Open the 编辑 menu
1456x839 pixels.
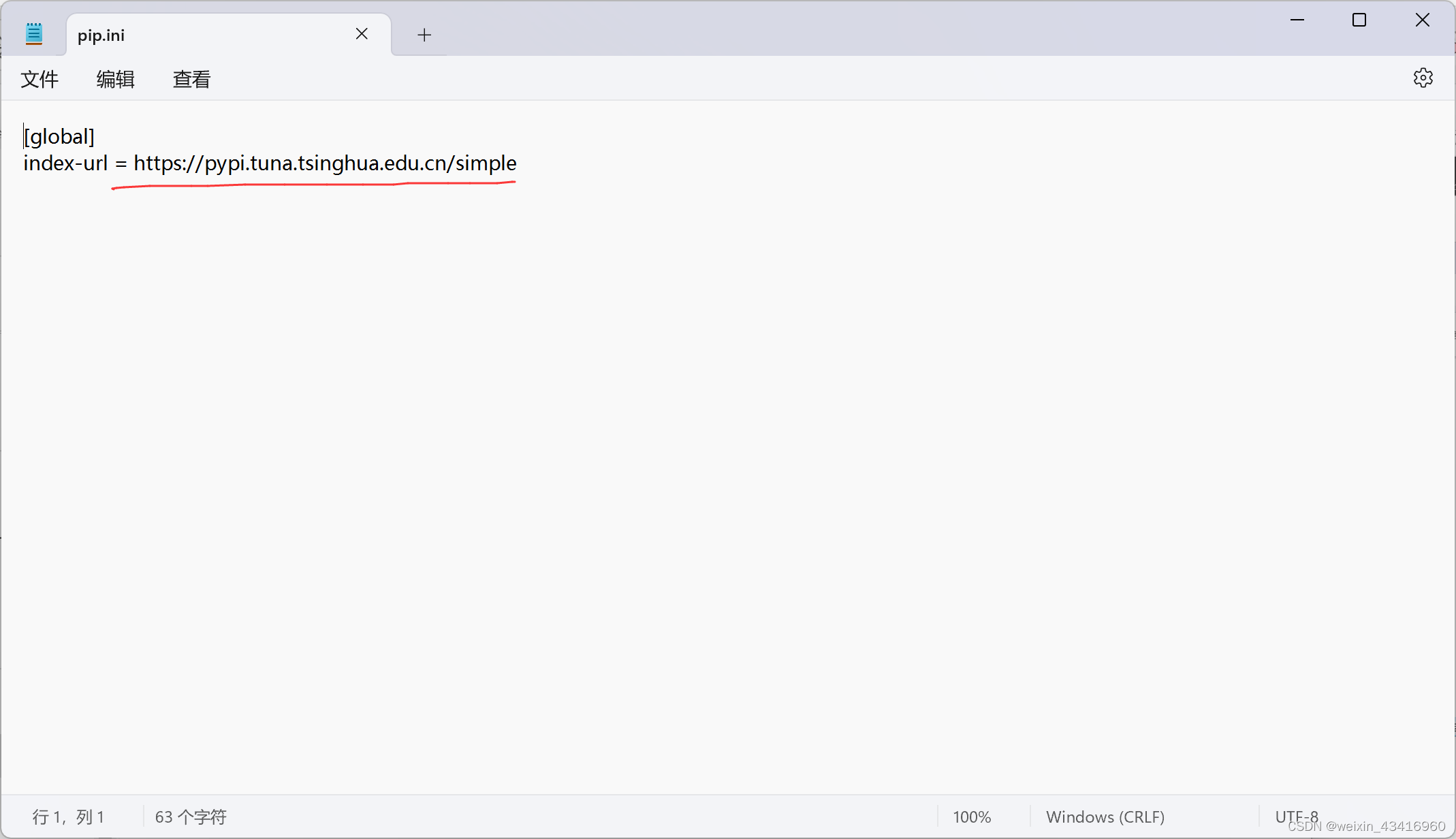pos(116,80)
